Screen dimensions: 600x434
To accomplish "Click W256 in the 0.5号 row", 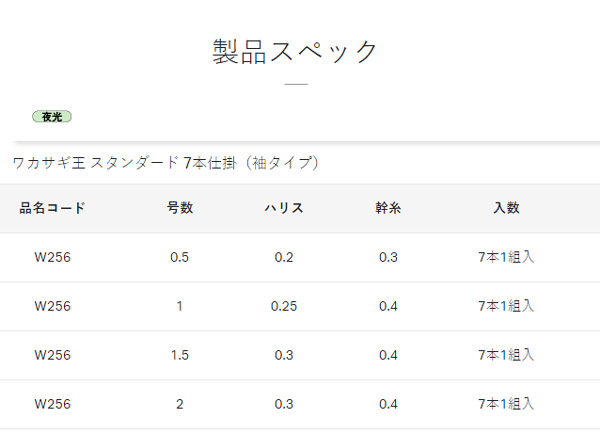I will tap(52, 257).
